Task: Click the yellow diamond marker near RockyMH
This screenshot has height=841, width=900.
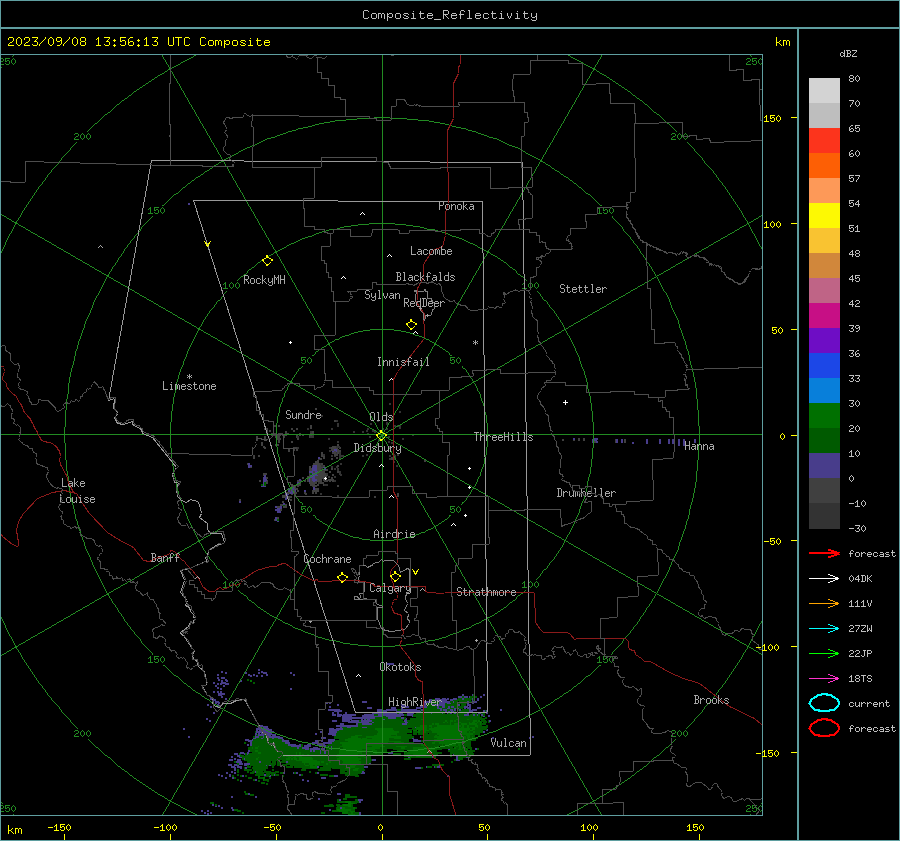Action: [267, 261]
